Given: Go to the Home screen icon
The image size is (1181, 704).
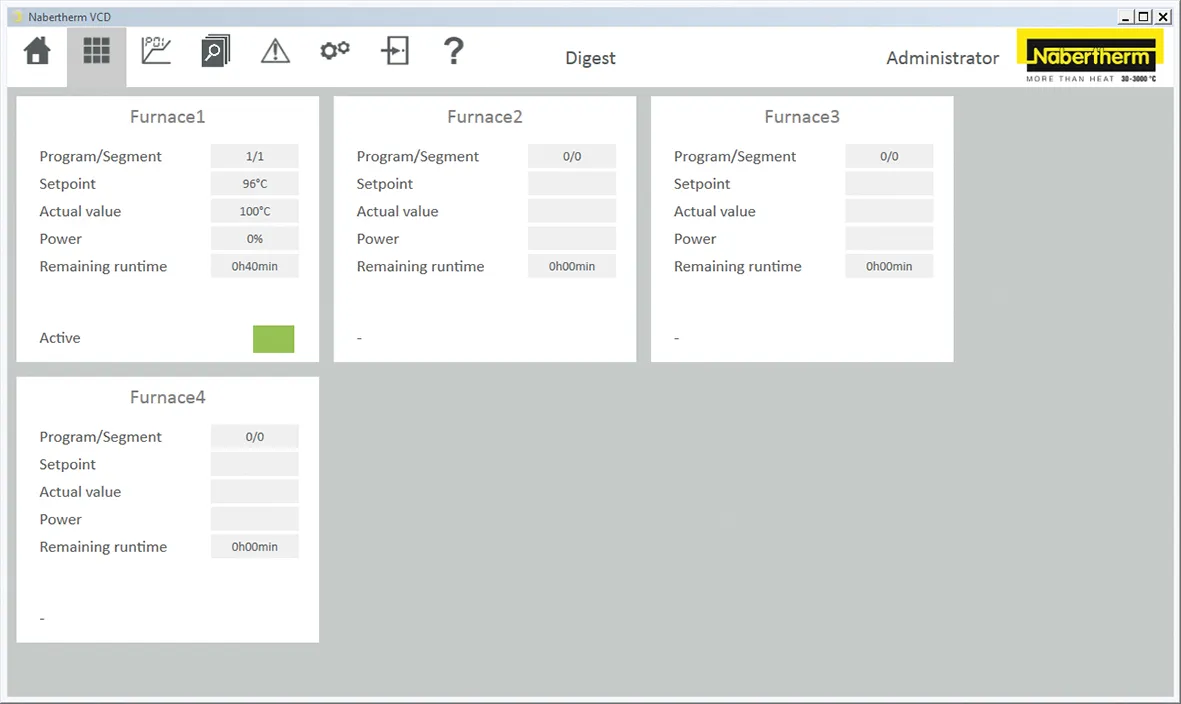Looking at the screenshot, I should coord(37,52).
